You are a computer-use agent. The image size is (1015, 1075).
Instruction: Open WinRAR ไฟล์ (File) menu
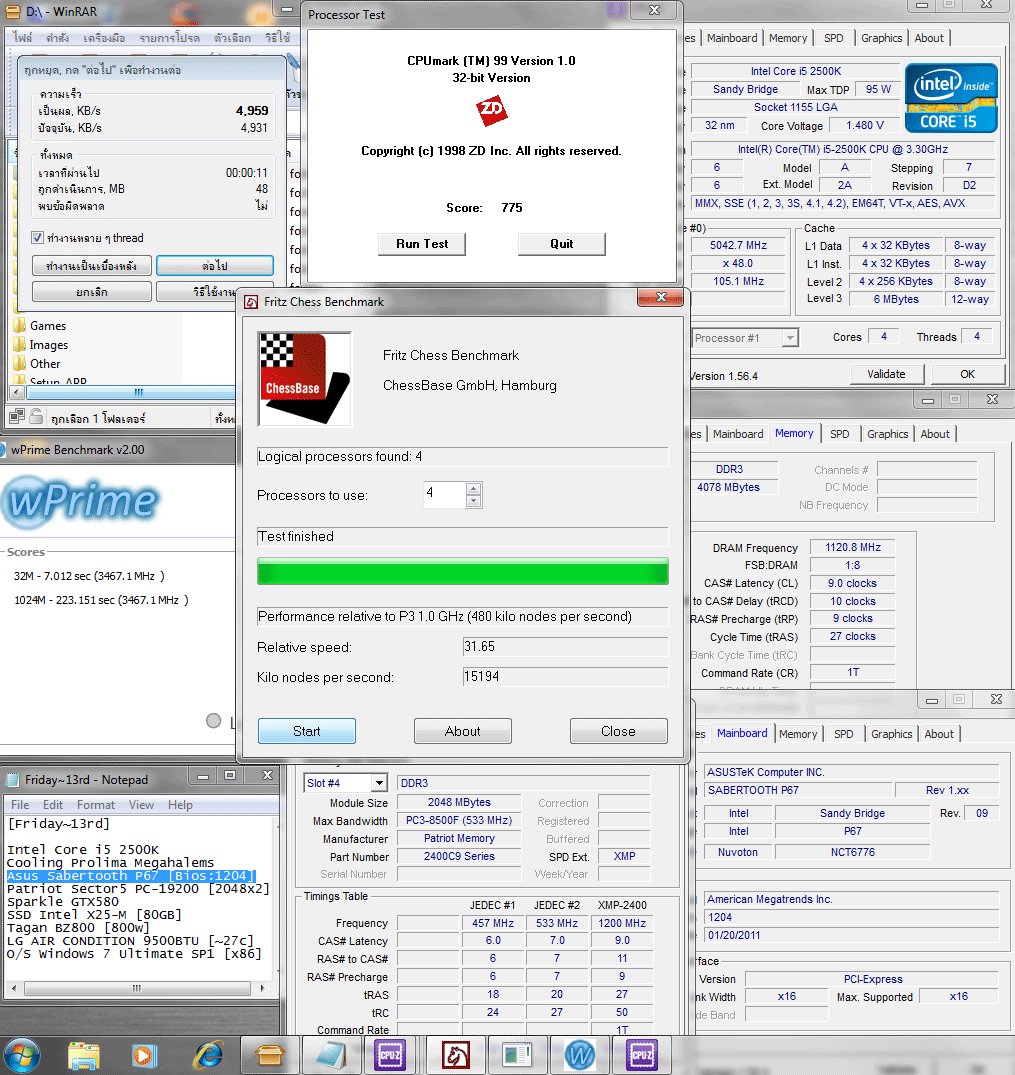coord(23,38)
